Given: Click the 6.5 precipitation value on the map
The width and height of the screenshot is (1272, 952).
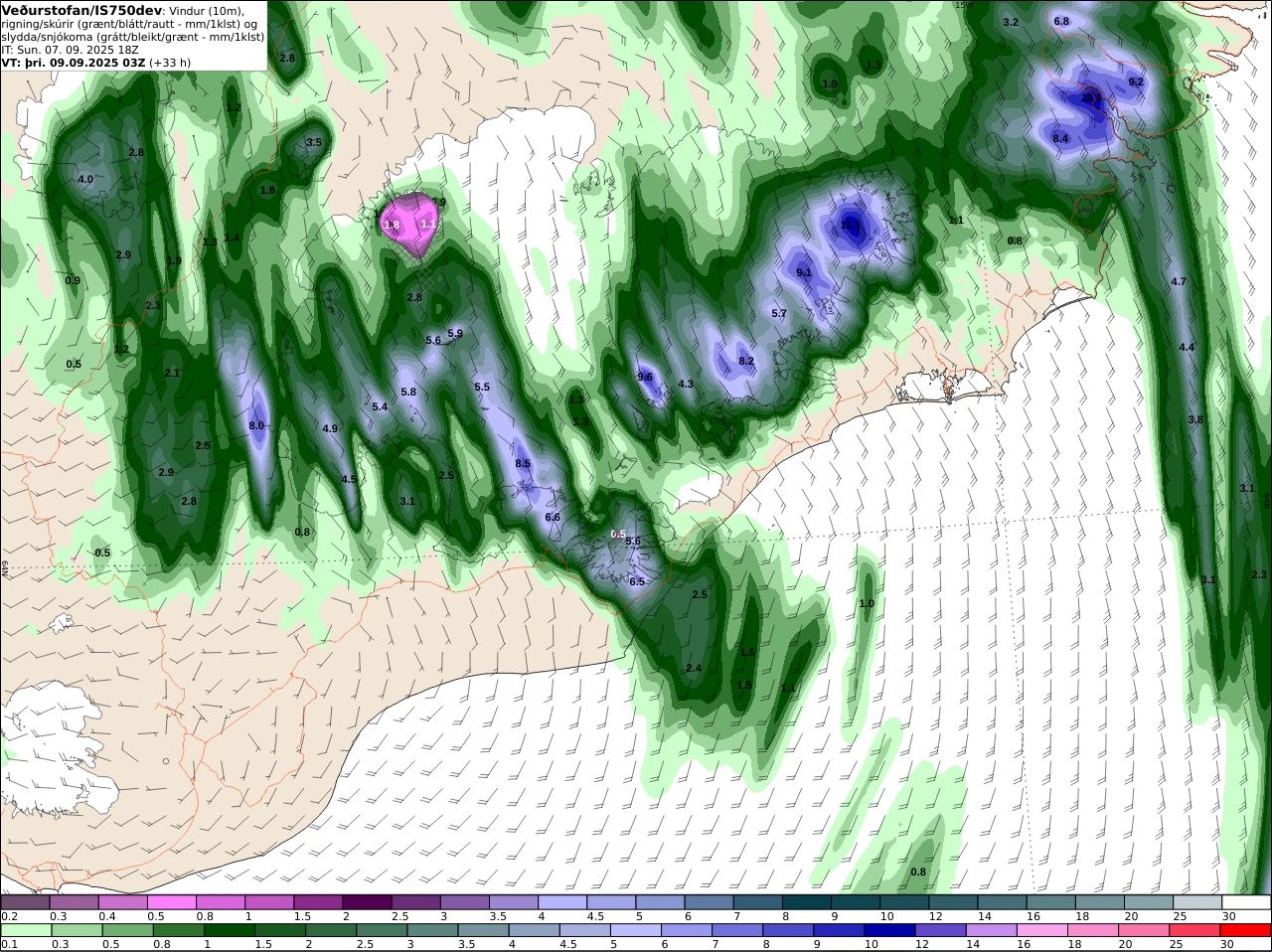Looking at the screenshot, I should tap(637, 581).
